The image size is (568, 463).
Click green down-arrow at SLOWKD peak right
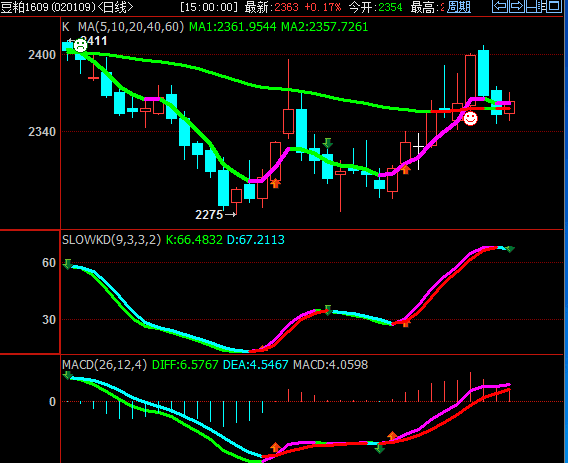coord(510,249)
